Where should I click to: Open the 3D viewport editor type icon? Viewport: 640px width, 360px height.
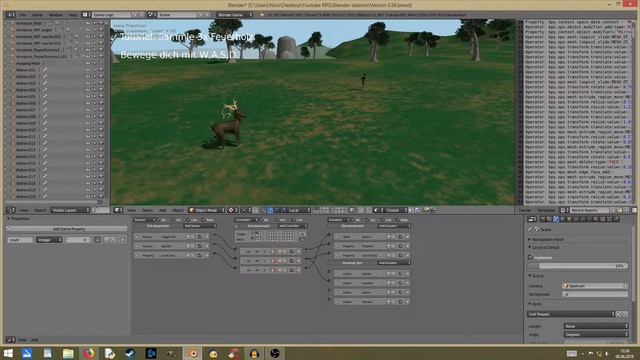(118, 210)
